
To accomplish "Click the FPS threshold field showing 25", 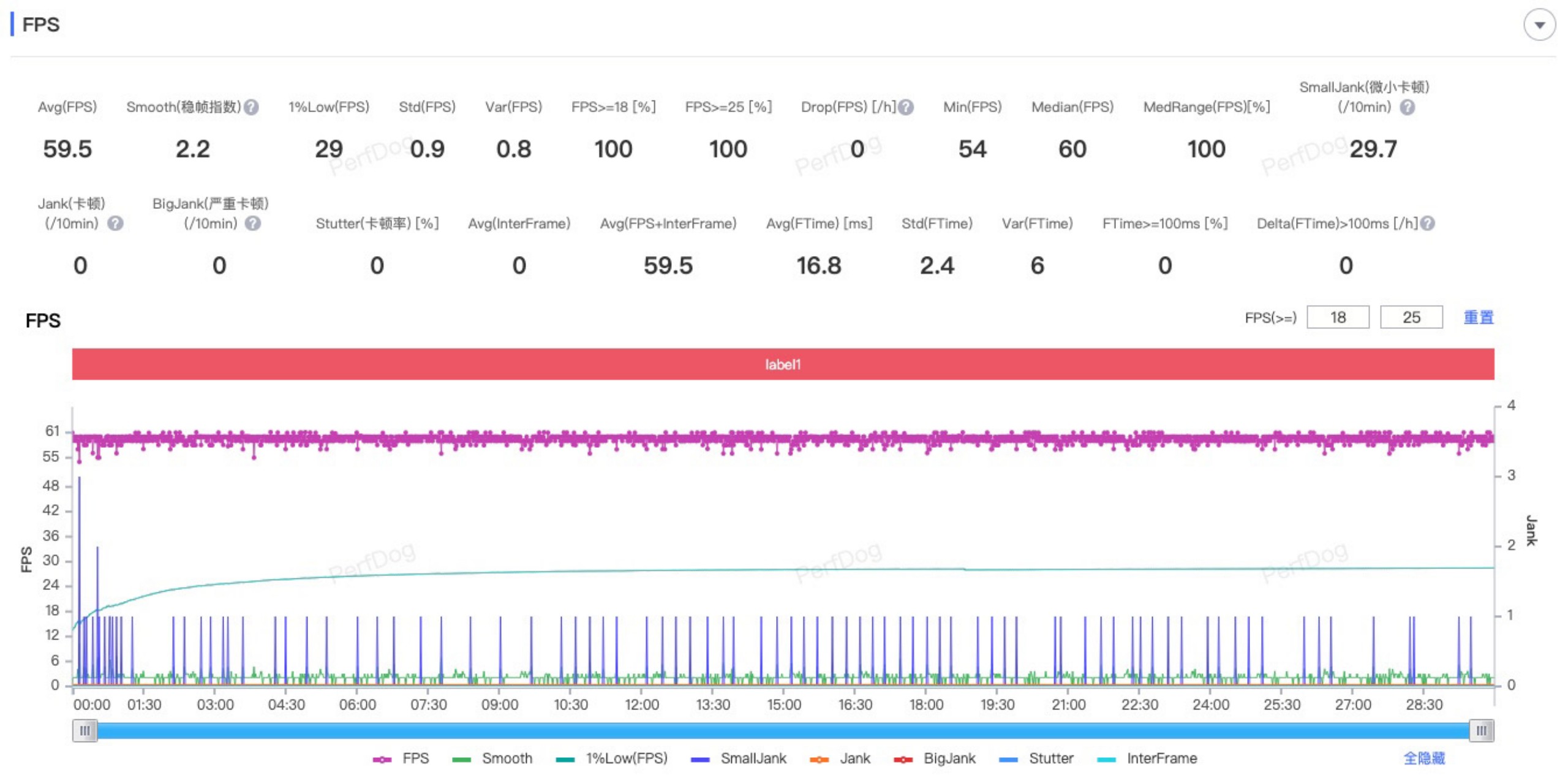I will coord(1411,317).
